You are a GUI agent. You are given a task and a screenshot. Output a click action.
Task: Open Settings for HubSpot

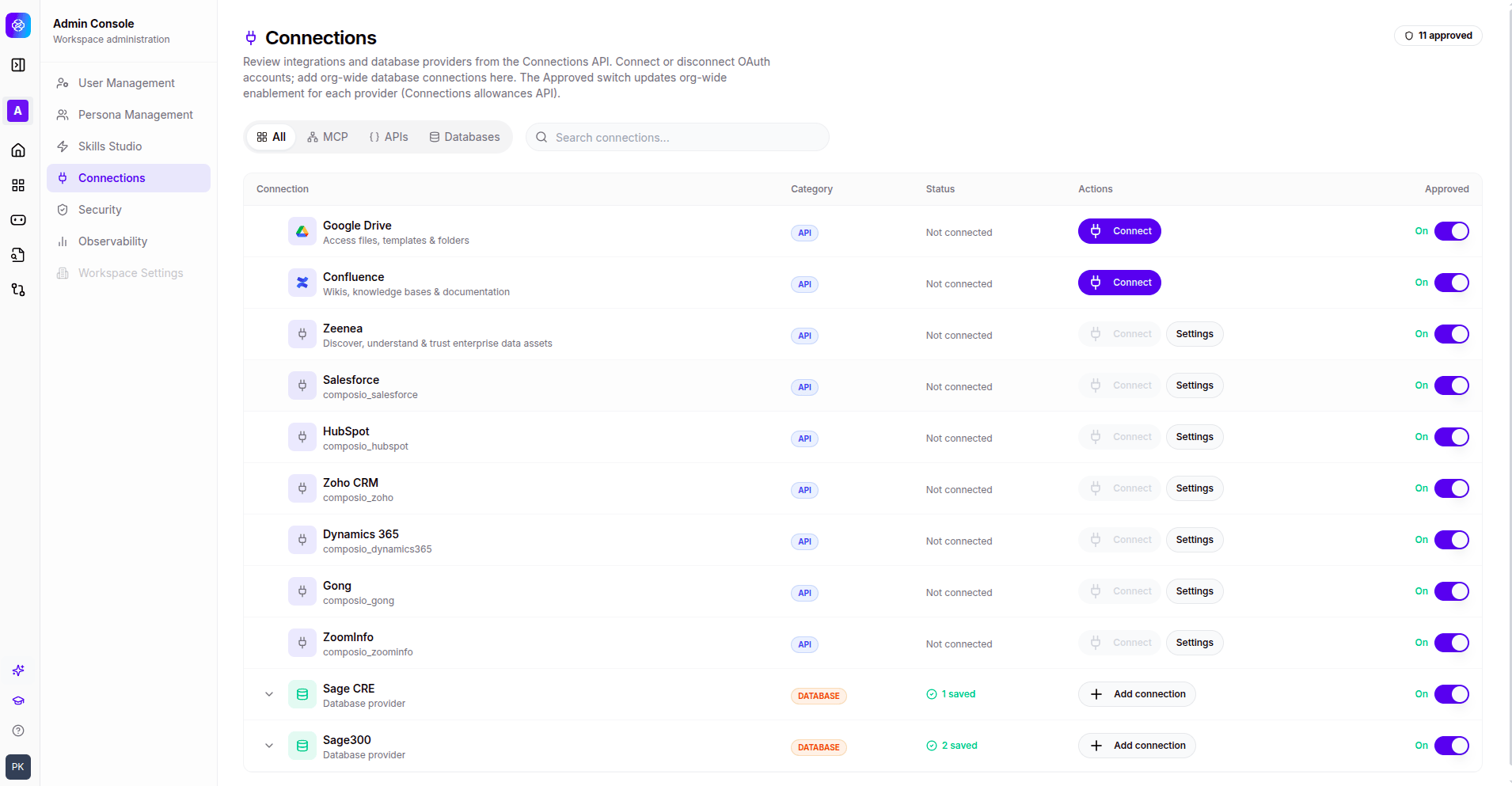[1195, 437]
